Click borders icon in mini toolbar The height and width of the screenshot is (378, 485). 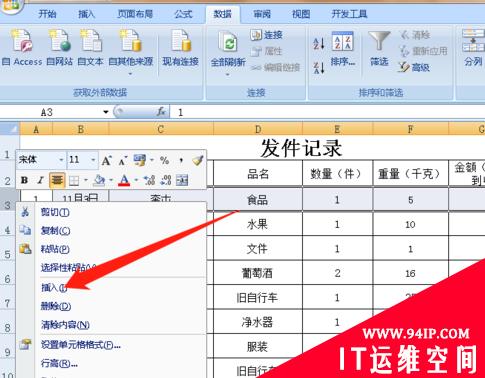pos(74,181)
